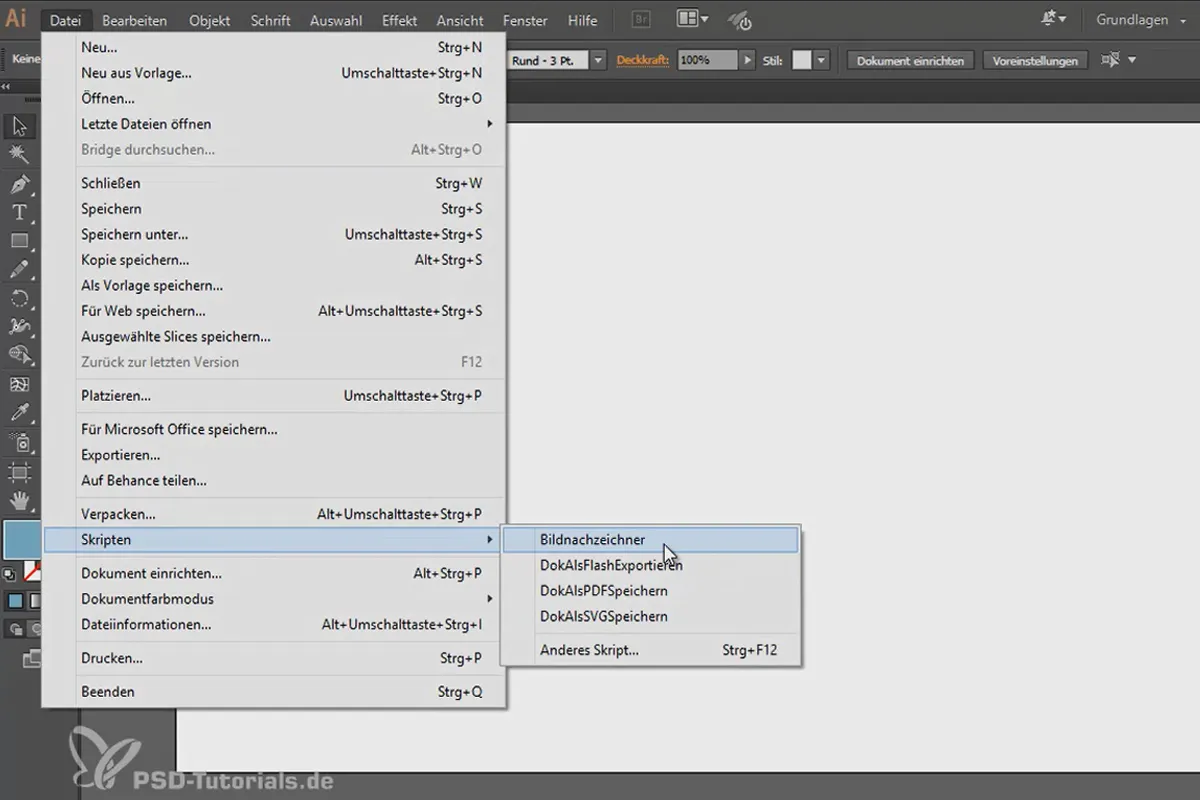Set fill to None swatch
Image resolution: width=1200 pixels, height=800 pixels.
point(32,572)
